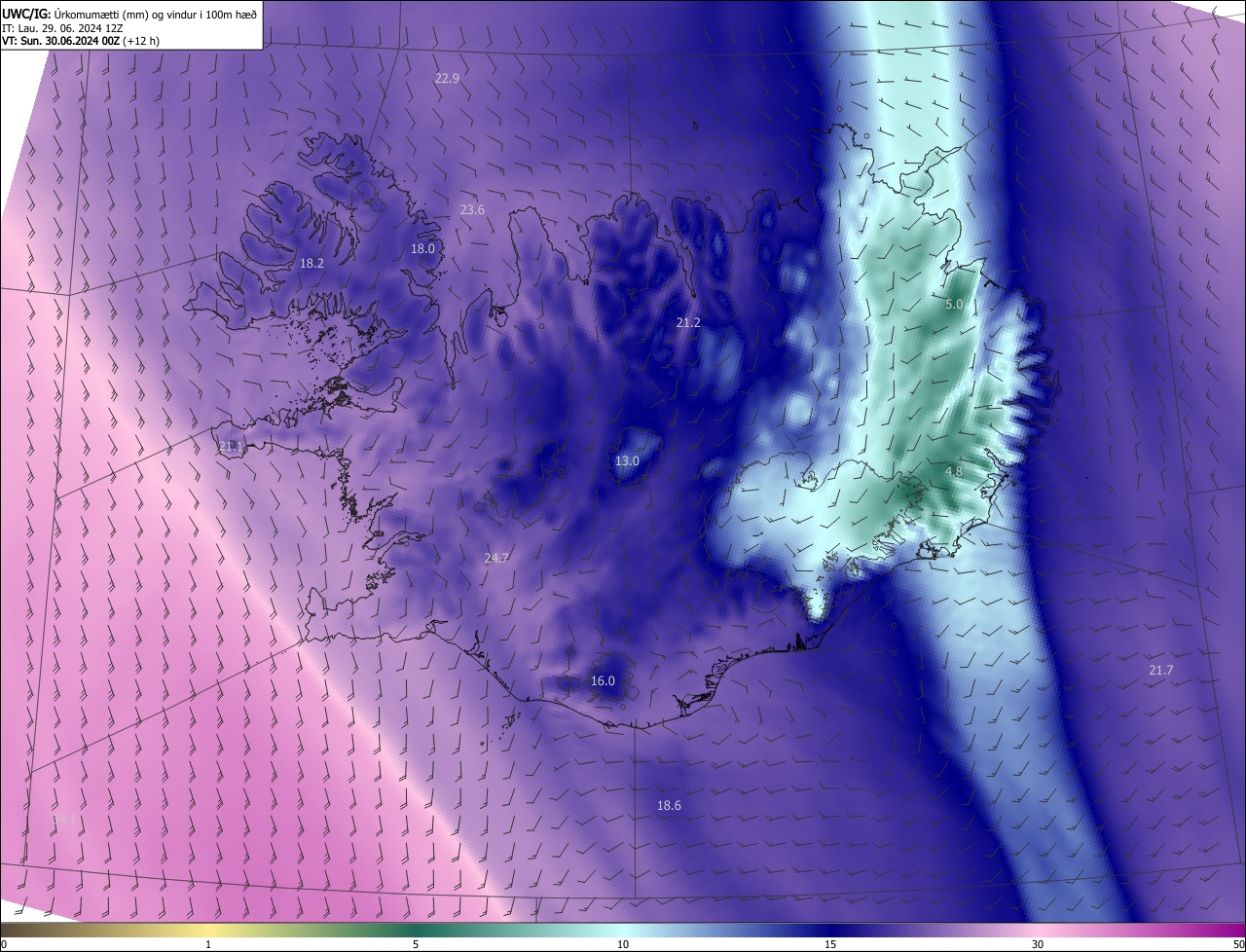Click the 22.9 value label on the map
The height and width of the screenshot is (952, 1246).
click(447, 78)
